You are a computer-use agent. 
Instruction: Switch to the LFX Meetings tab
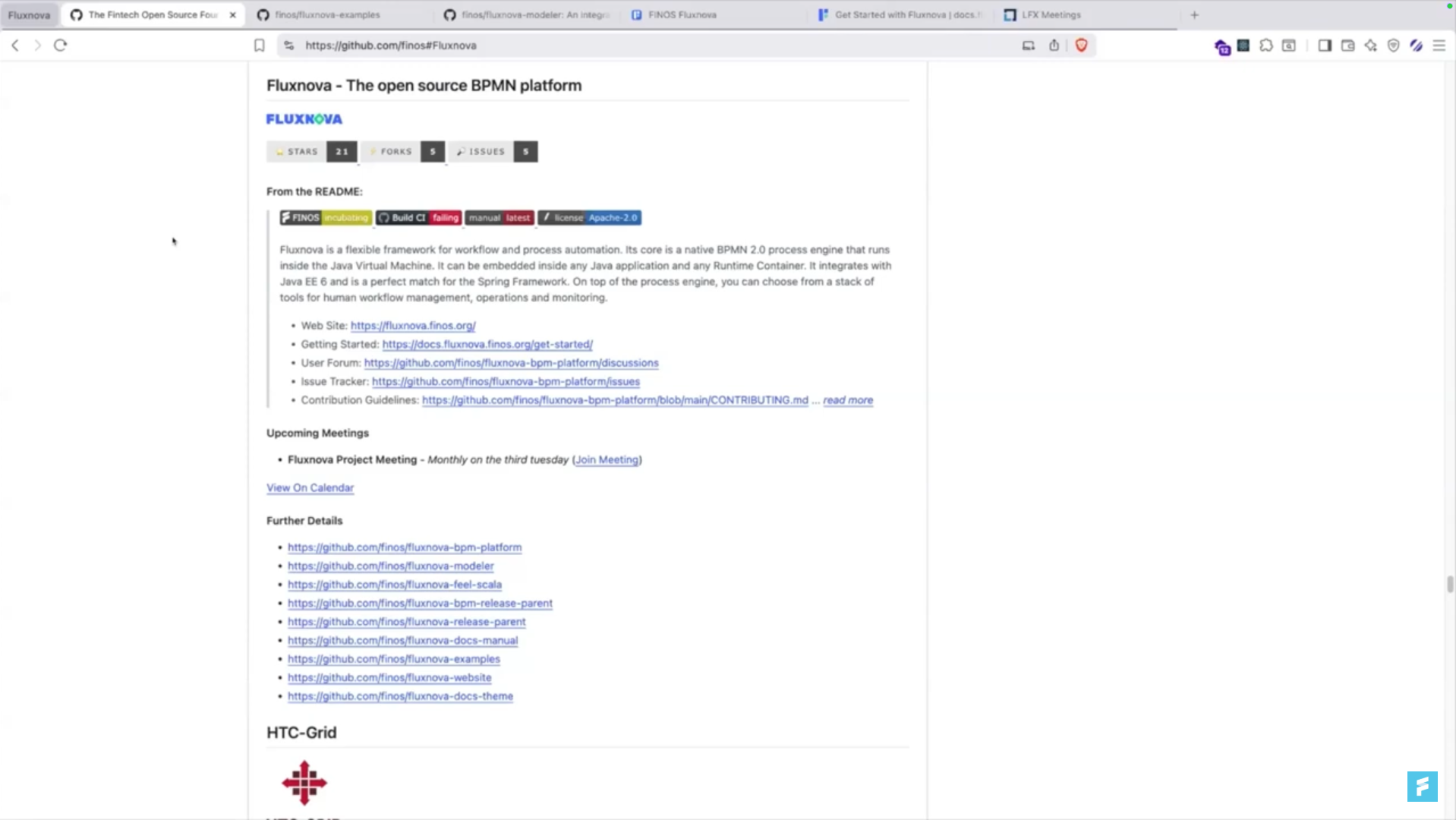pos(1050,14)
